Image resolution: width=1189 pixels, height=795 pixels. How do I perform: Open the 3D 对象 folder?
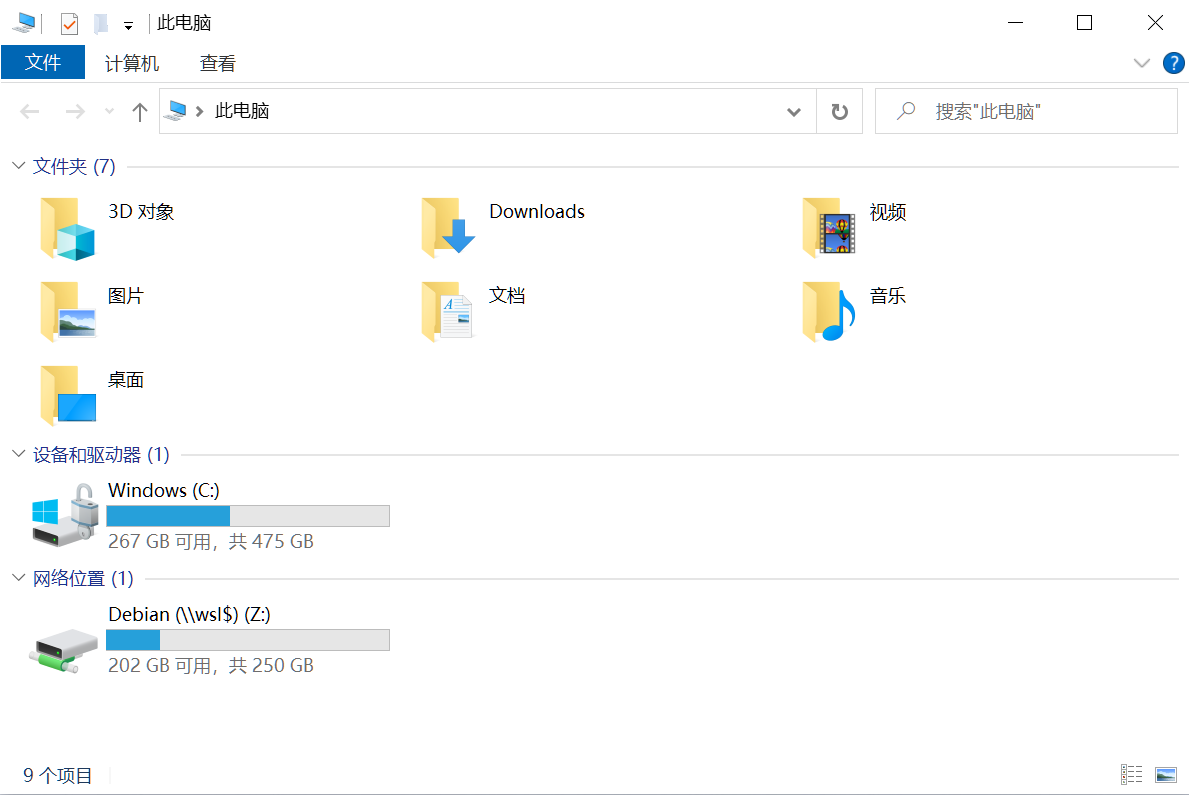(68, 228)
